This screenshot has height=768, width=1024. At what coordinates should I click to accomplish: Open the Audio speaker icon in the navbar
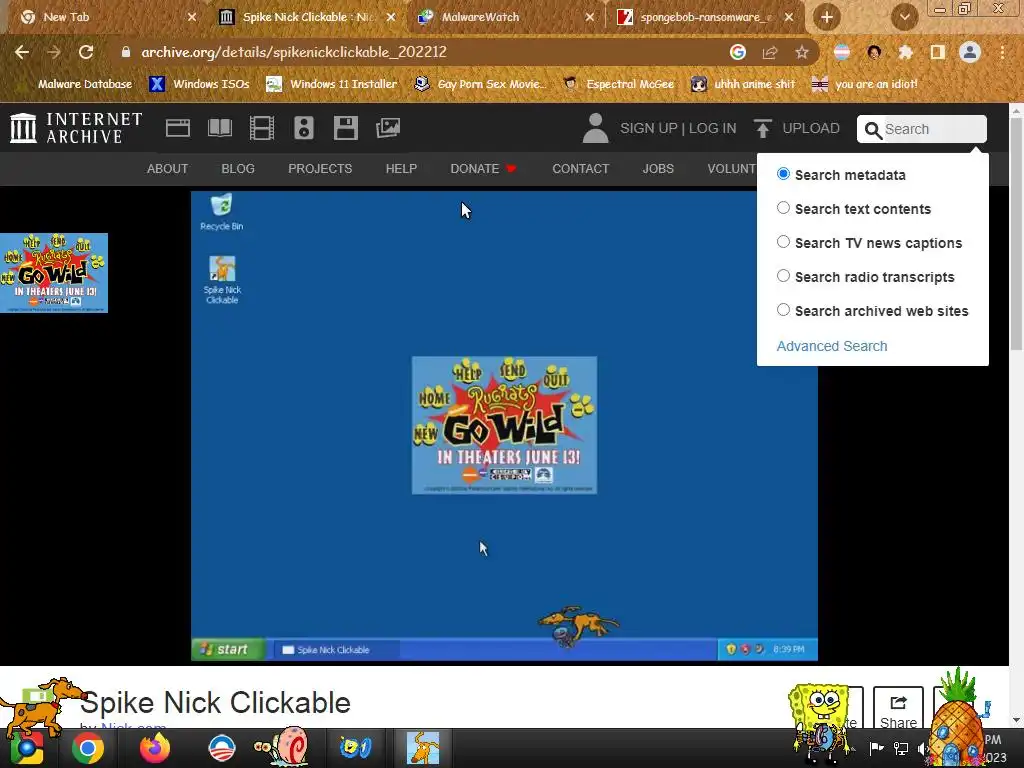click(304, 128)
